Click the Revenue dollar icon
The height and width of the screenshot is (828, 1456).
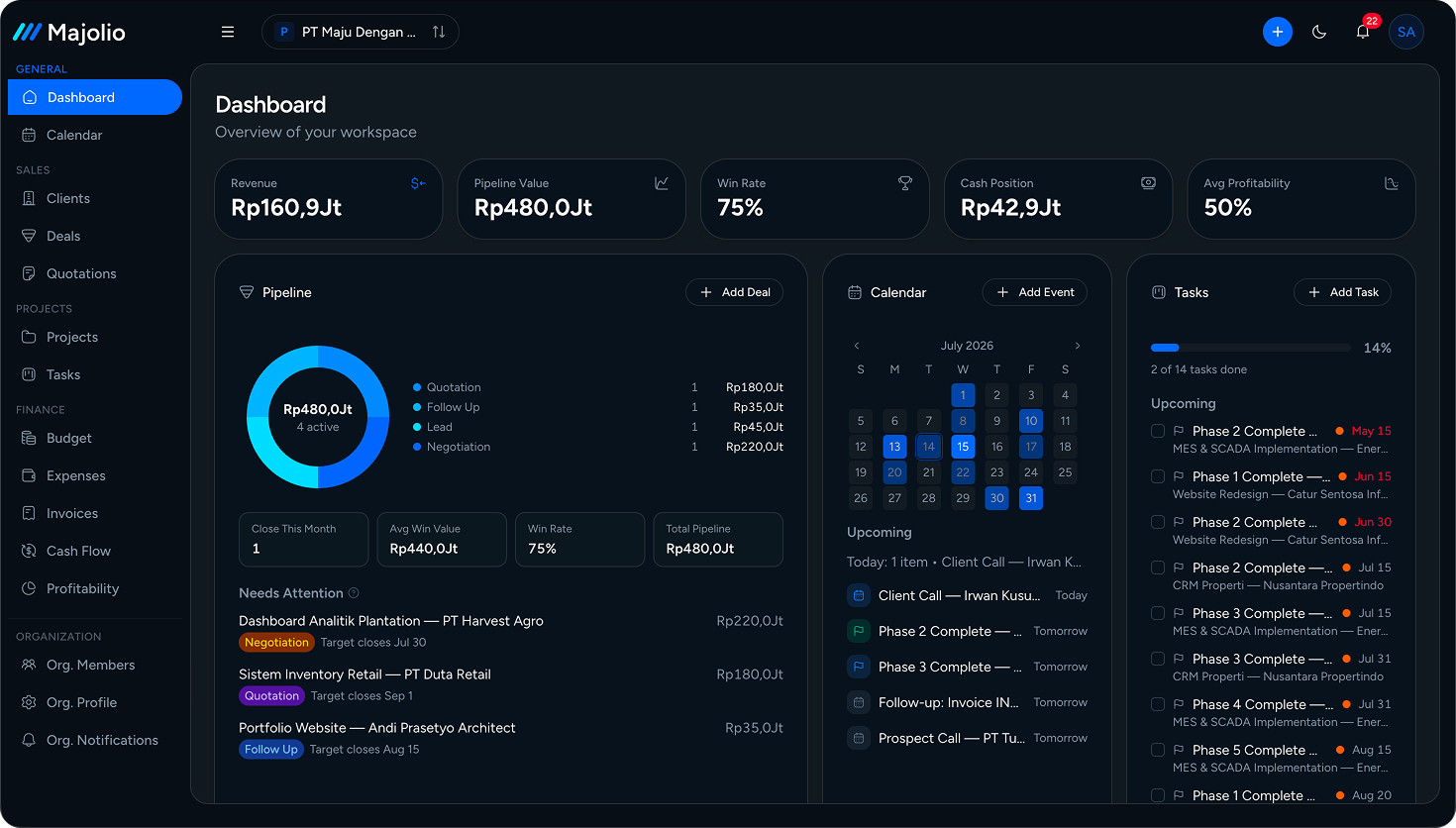(418, 183)
